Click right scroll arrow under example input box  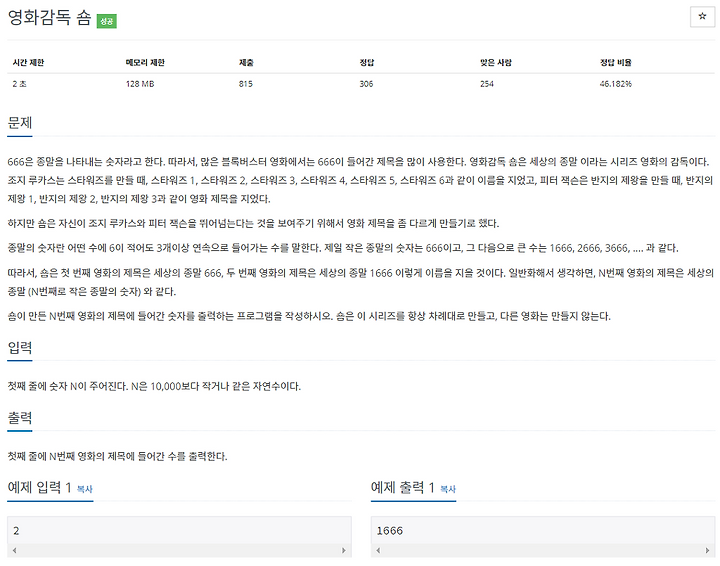pyautogui.click(x=343, y=550)
